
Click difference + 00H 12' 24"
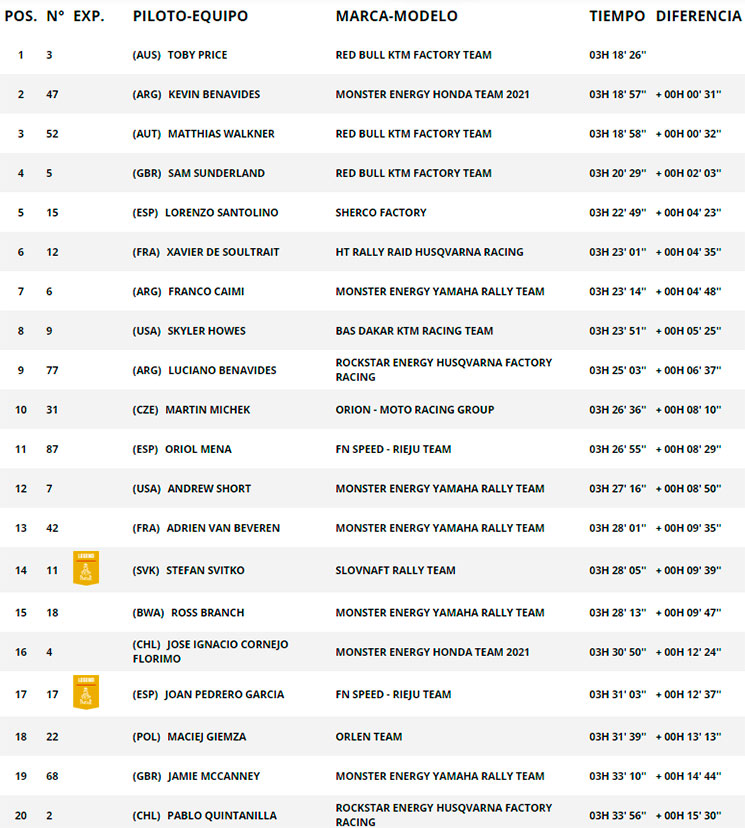(689, 652)
